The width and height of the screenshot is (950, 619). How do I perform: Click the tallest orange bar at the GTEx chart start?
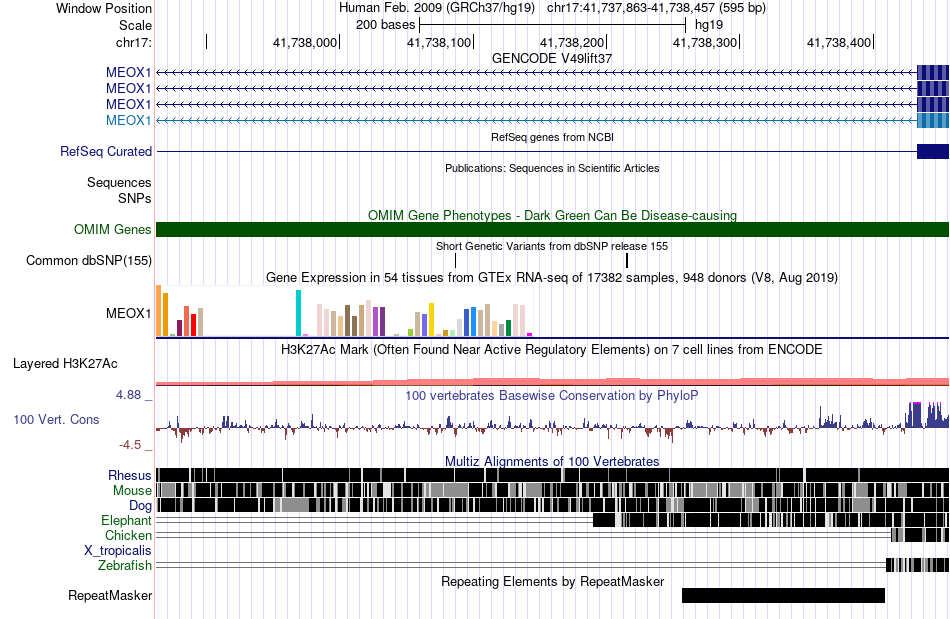159,311
